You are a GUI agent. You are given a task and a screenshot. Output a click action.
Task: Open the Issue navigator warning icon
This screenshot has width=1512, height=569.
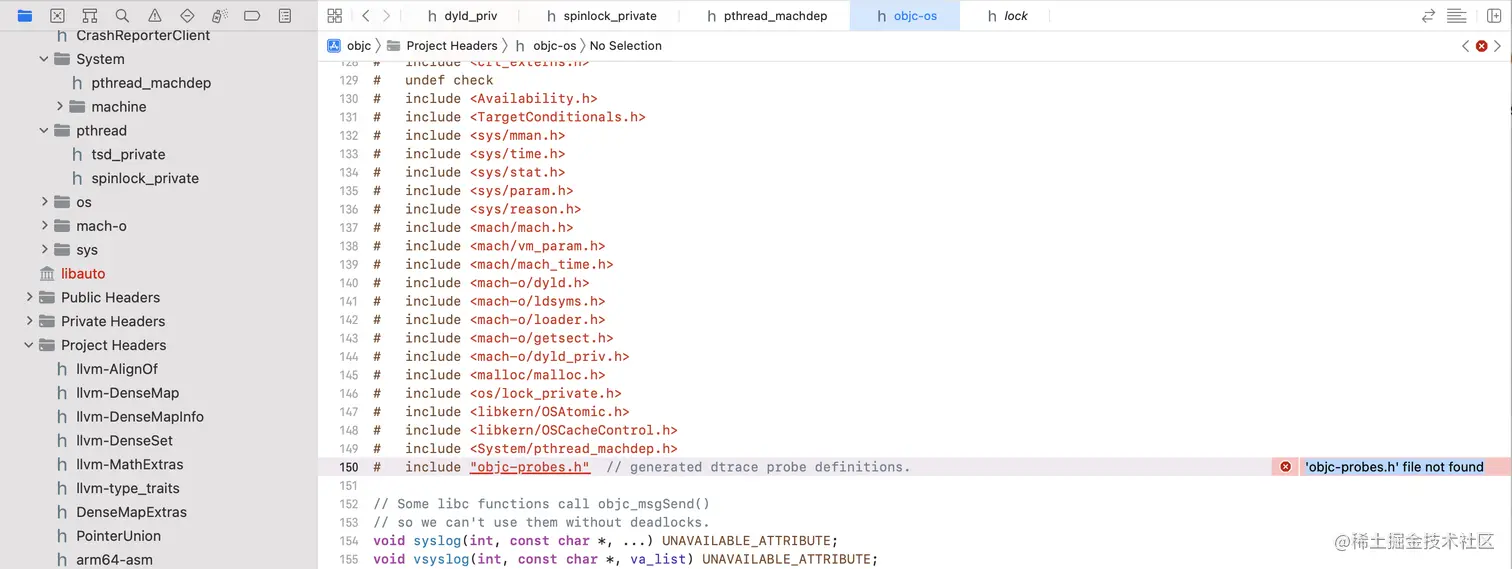coord(154,16)
